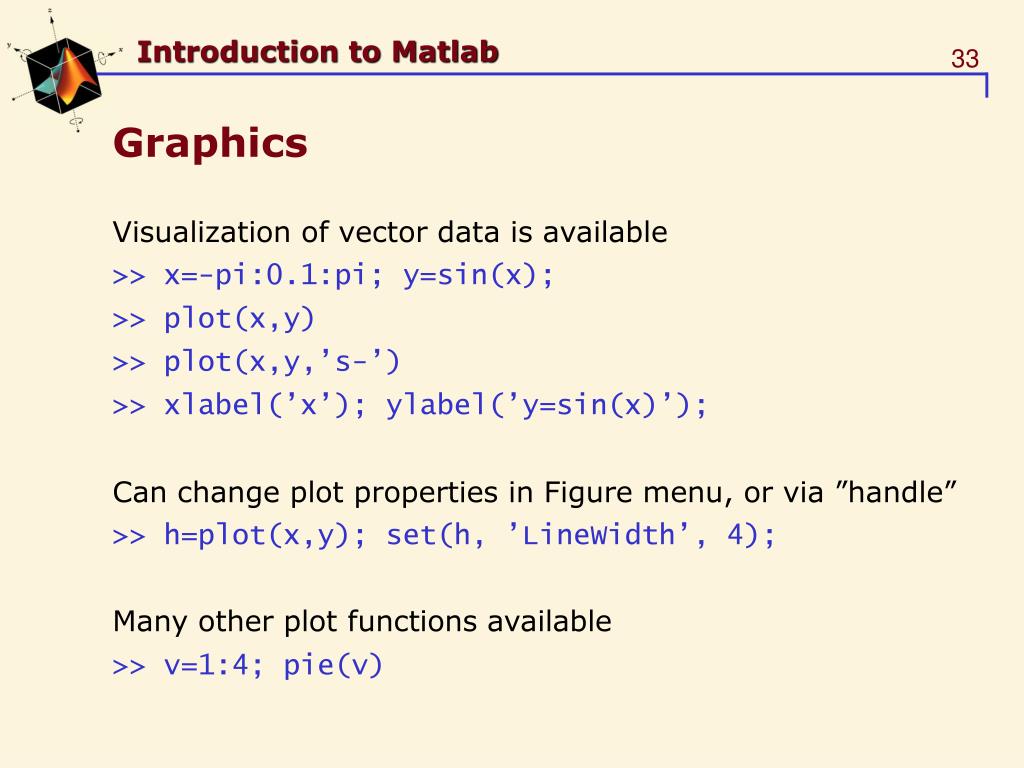Click the y=sin(x); assignment text
1024x768 pixels.
tap(478, 275)
